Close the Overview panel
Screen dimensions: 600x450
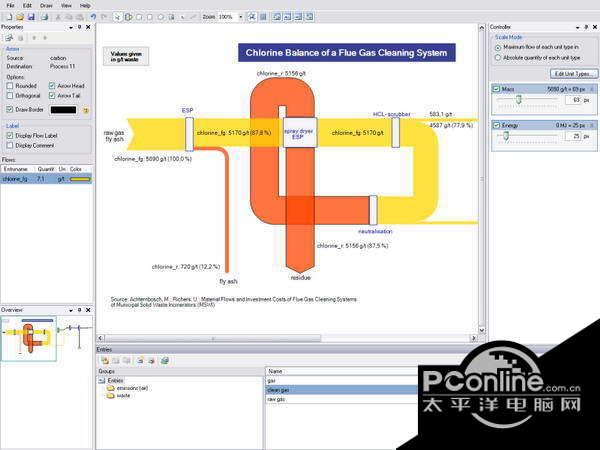coord(88,310)
